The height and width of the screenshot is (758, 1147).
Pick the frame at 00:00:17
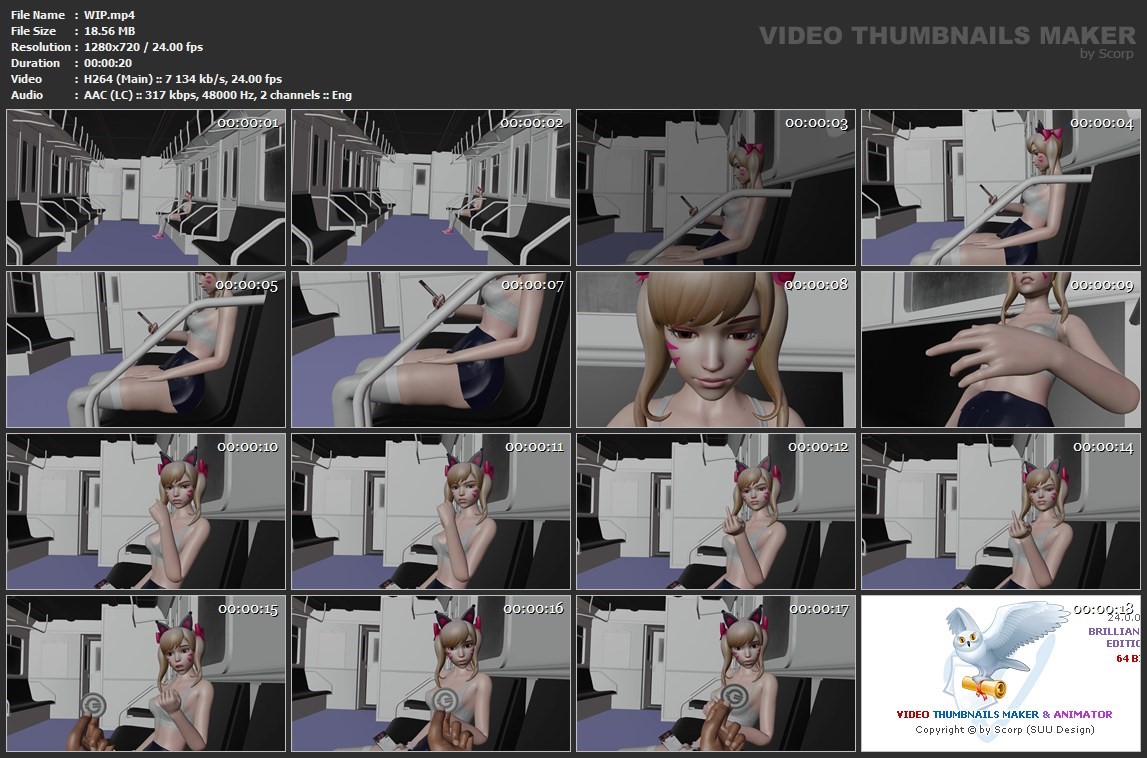(716, 674)
